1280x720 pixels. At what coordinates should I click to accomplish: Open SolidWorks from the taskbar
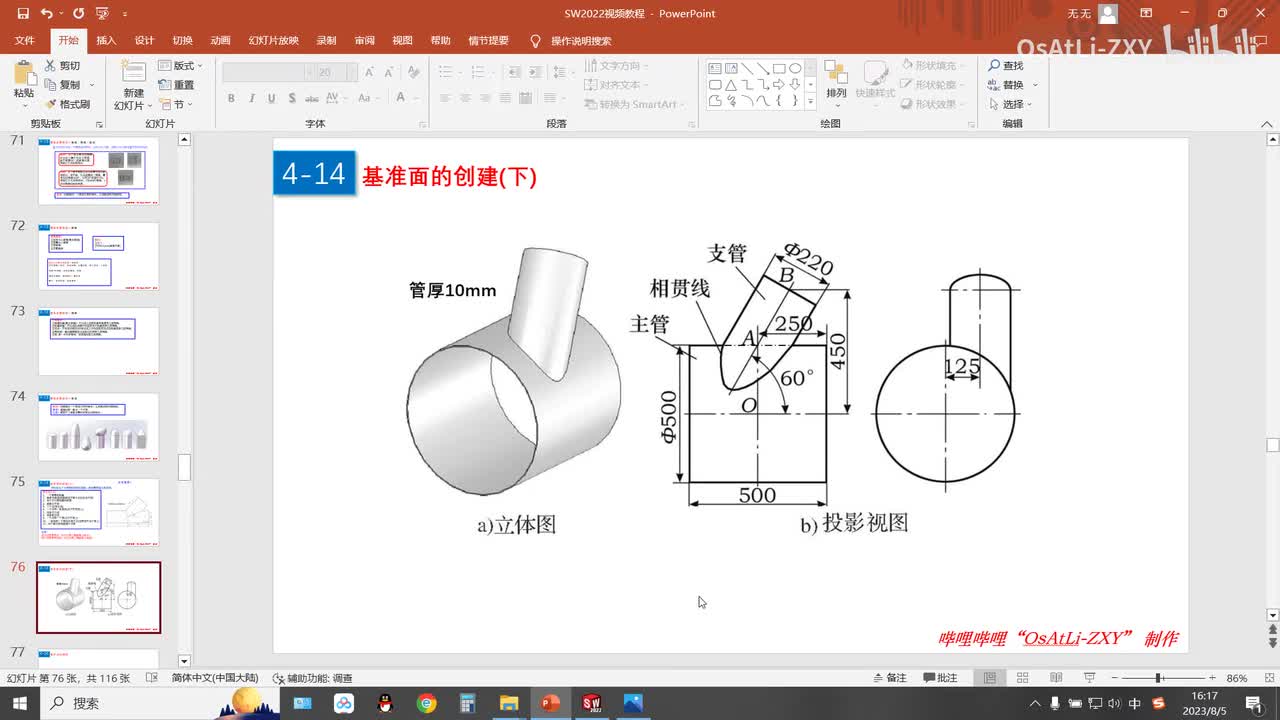pyautogui.click(x=591, y=703)
